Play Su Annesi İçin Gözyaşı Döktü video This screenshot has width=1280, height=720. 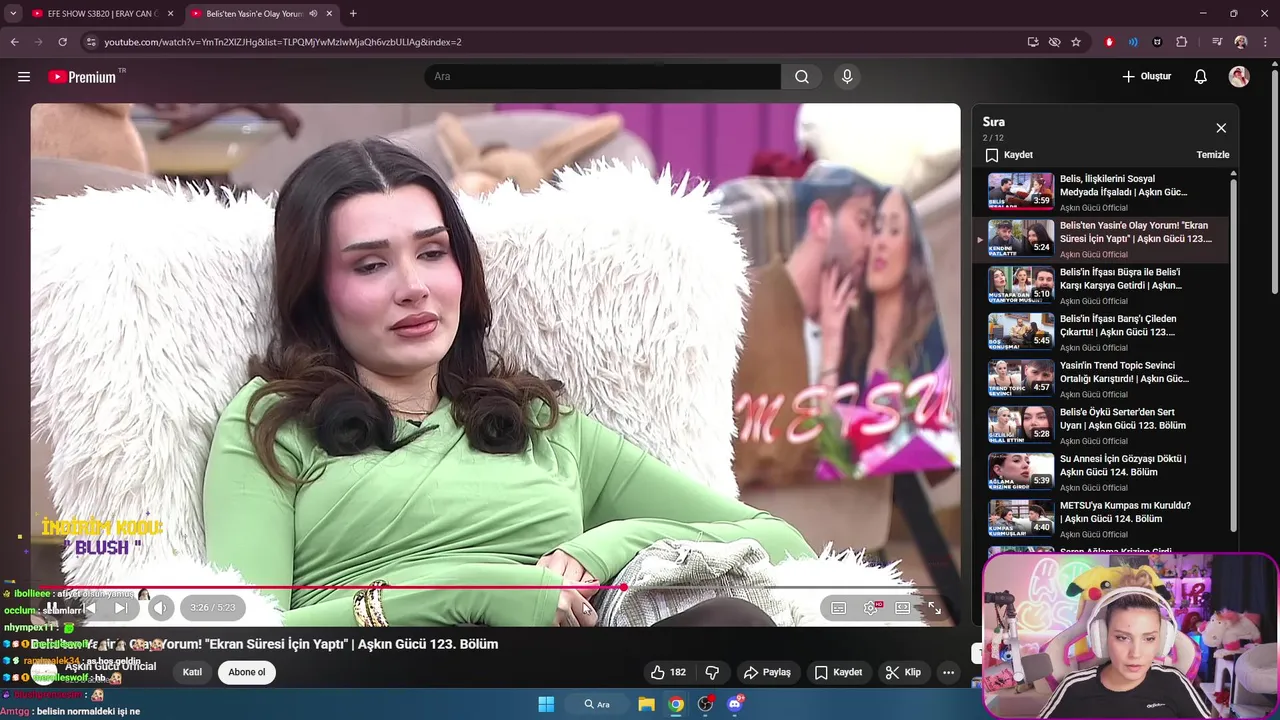(x=1102, y=472)
